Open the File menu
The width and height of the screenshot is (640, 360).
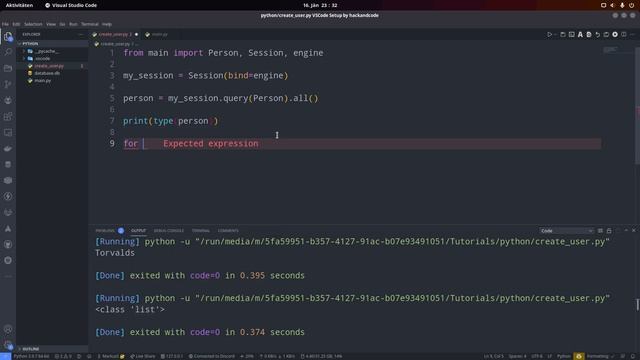5,24
